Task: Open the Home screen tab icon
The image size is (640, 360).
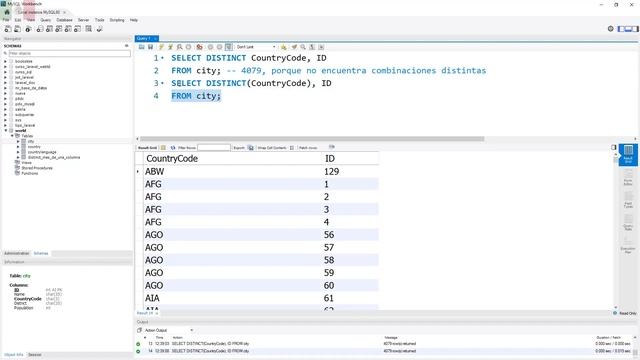Action: [7, 12]
